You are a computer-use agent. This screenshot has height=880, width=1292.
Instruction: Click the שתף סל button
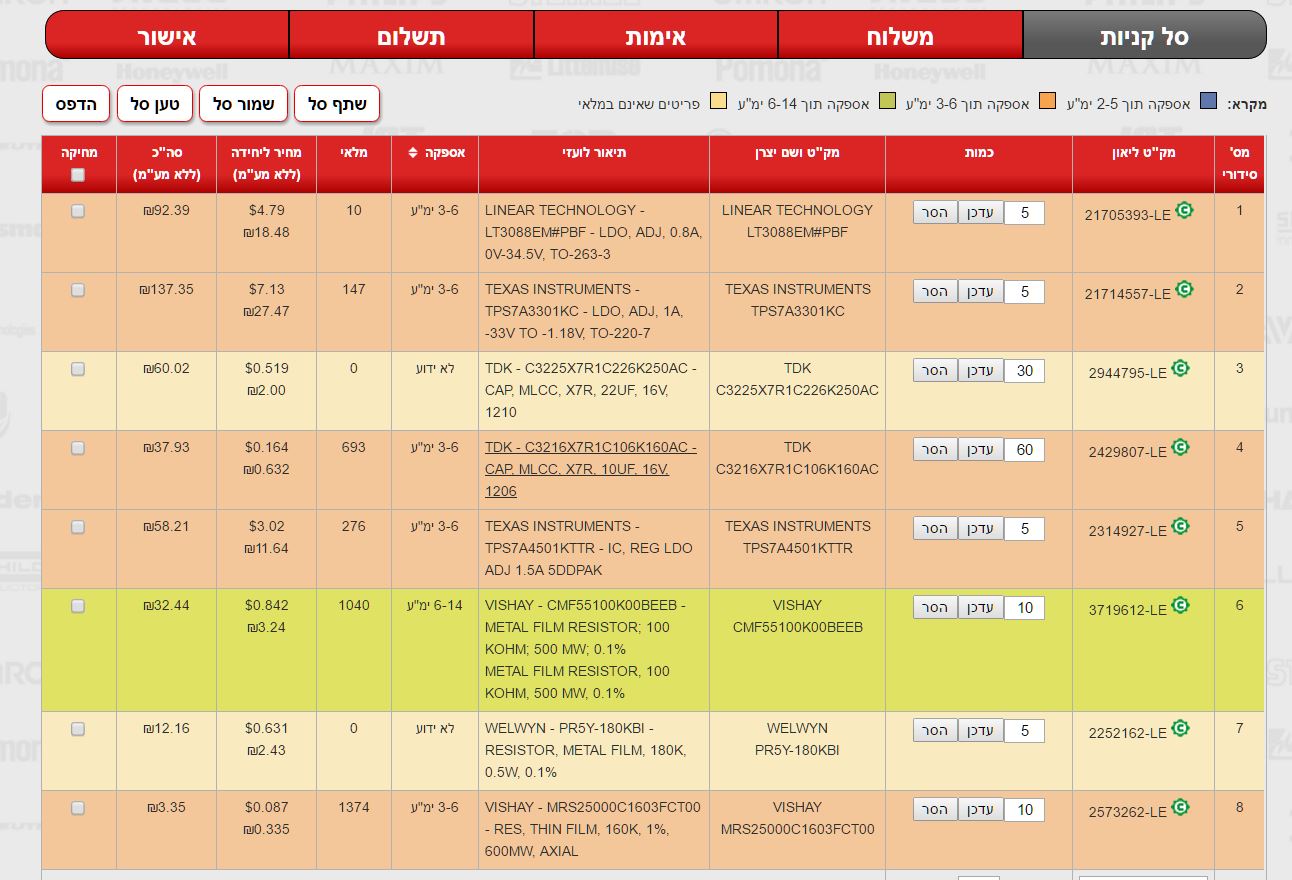(338, 104)
